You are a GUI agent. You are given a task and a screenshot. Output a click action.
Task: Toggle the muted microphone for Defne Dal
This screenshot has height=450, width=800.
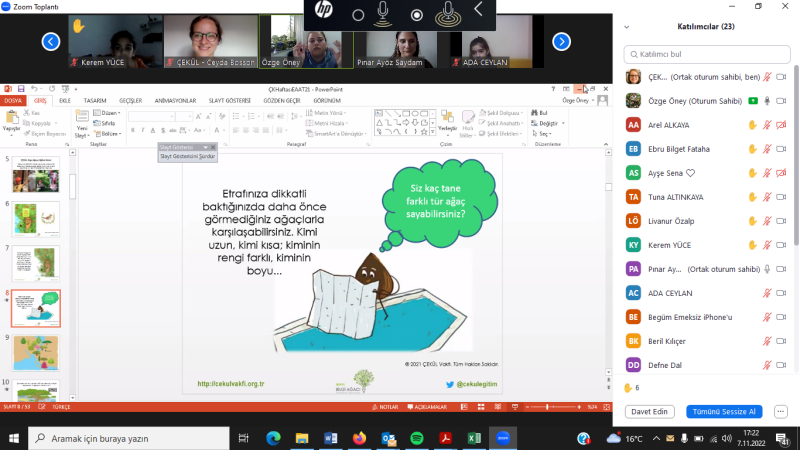767,365
